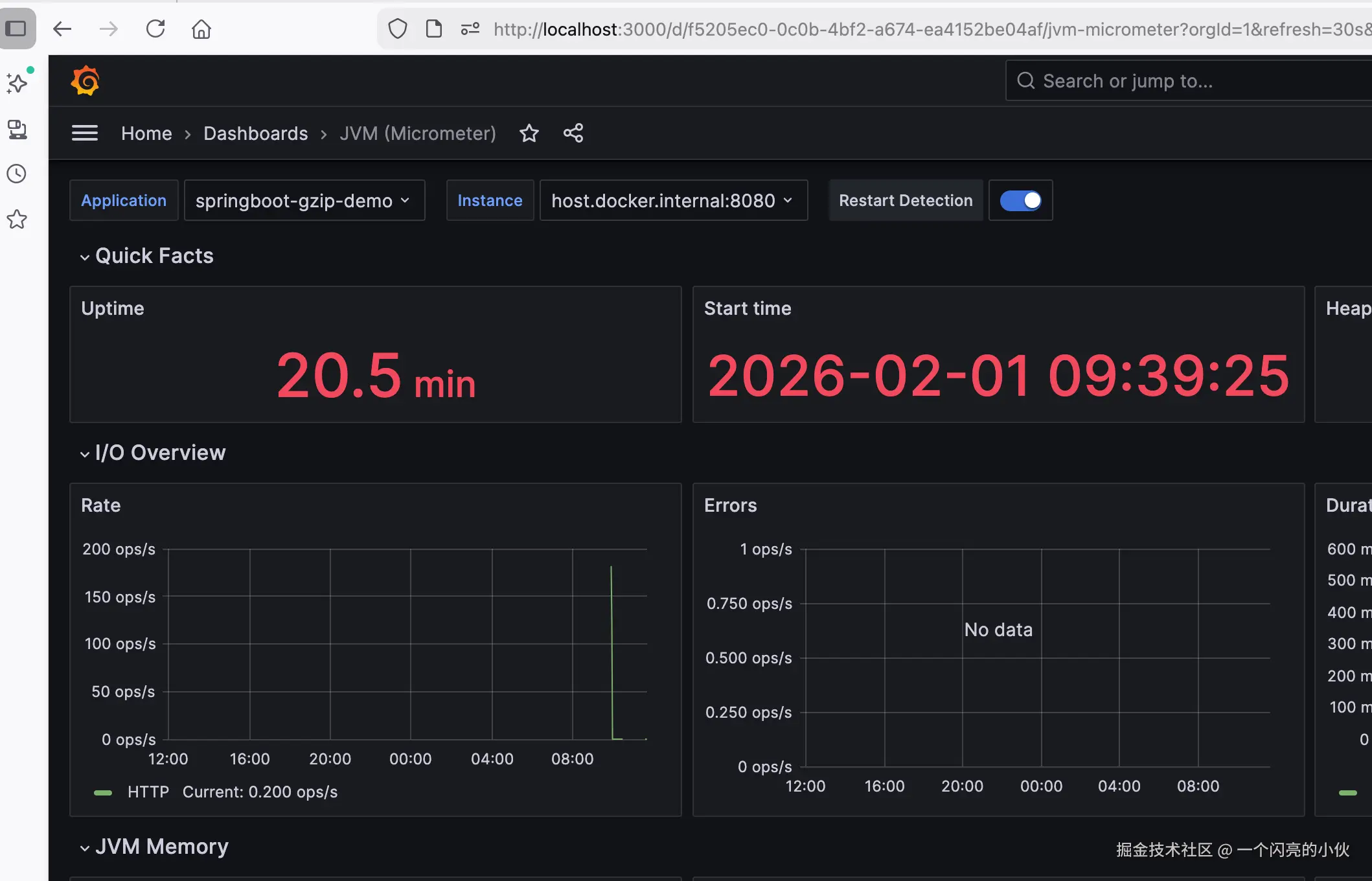Open the Dashboards breadcrumb

point(255,133)
